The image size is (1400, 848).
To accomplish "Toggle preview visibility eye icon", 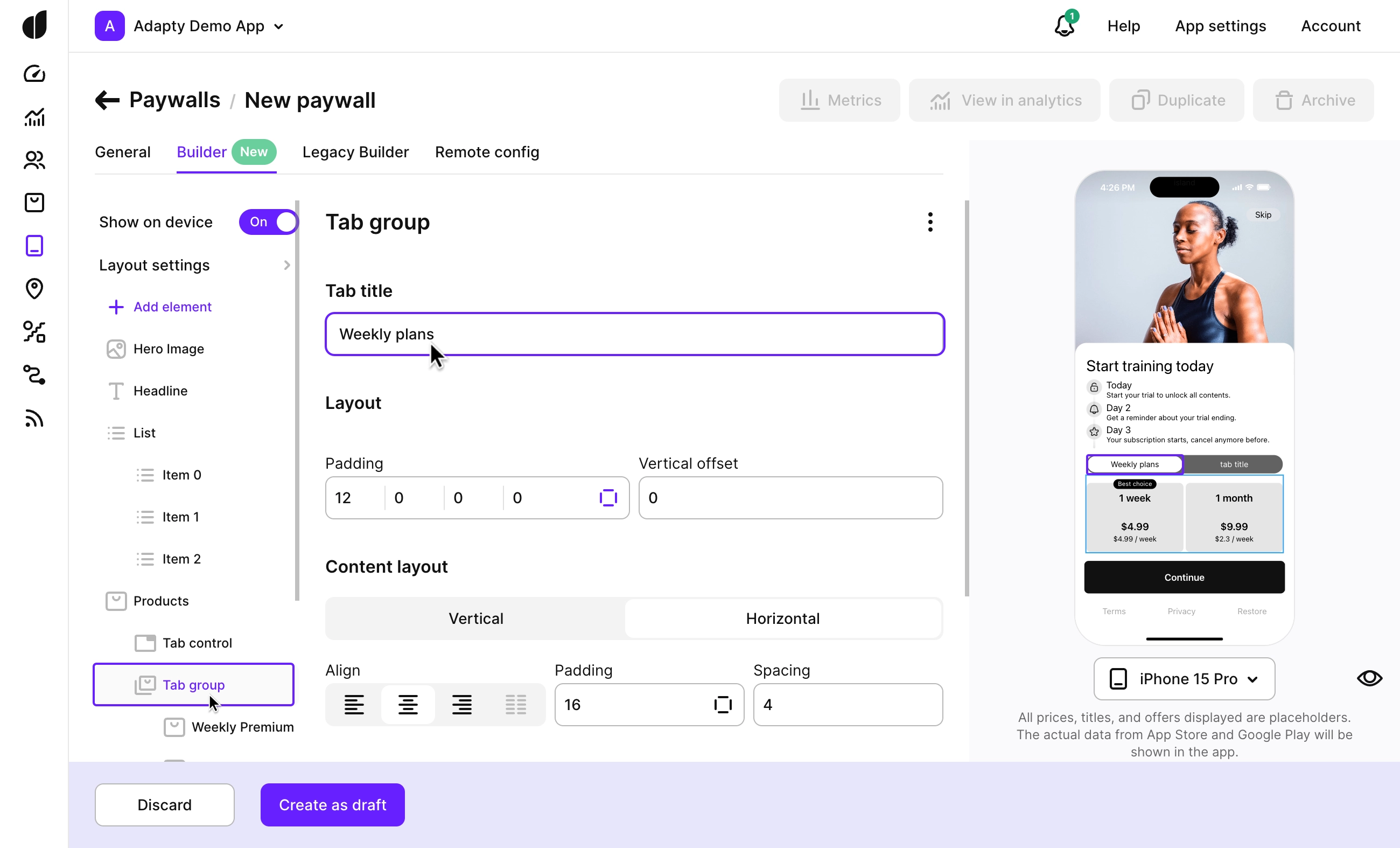I will [1369, 679].
